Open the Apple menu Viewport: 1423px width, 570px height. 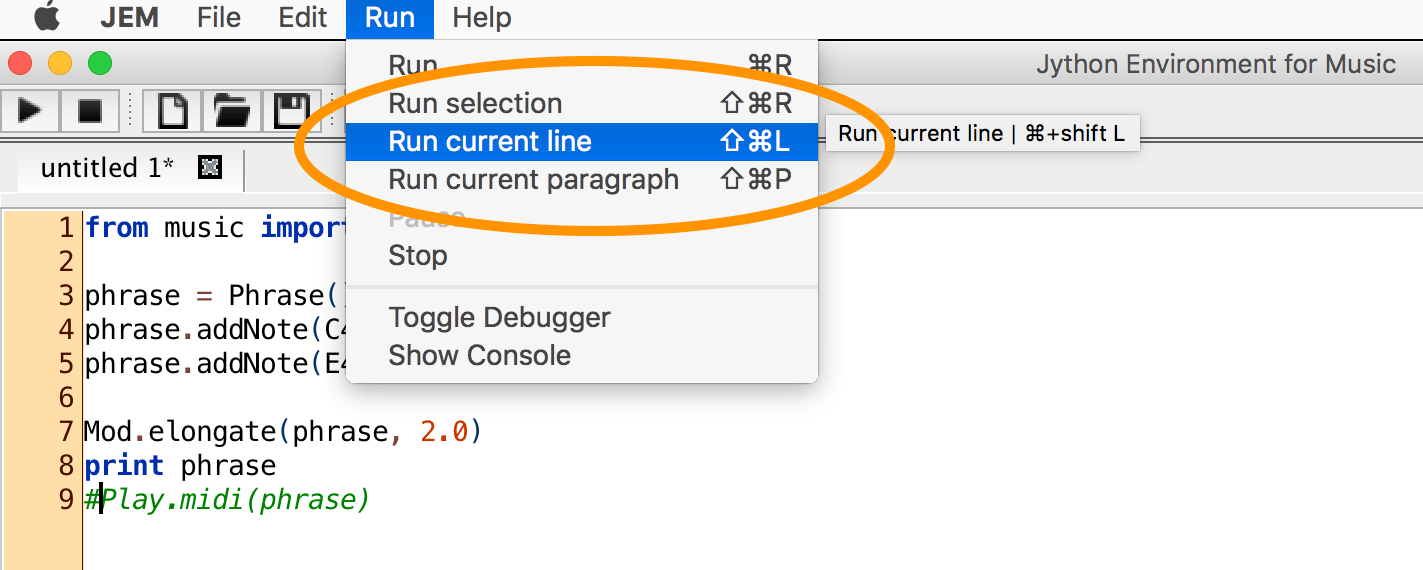click(47, 17)
